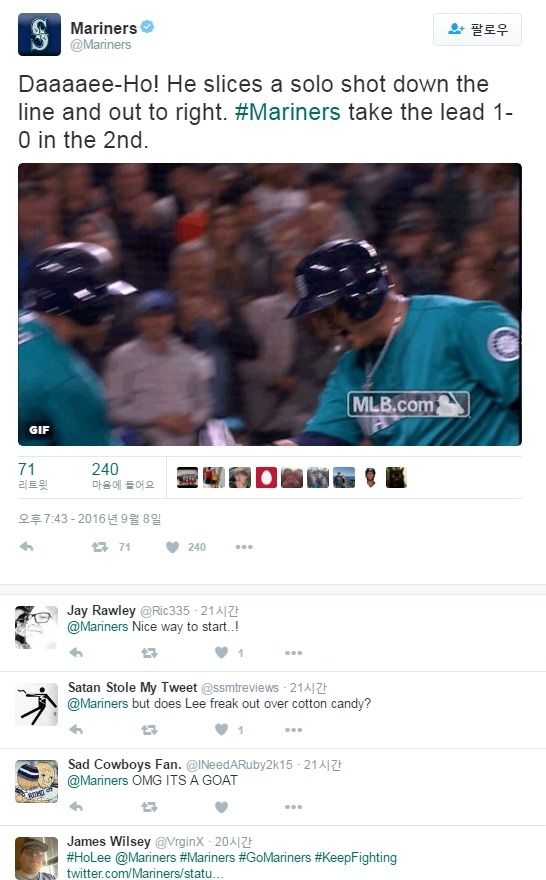The height and width of the screenshot is (880, 546).
Task: Like the Sad Cowboys Fan reply
Action: pyautogui.click(x=222, y=806)
